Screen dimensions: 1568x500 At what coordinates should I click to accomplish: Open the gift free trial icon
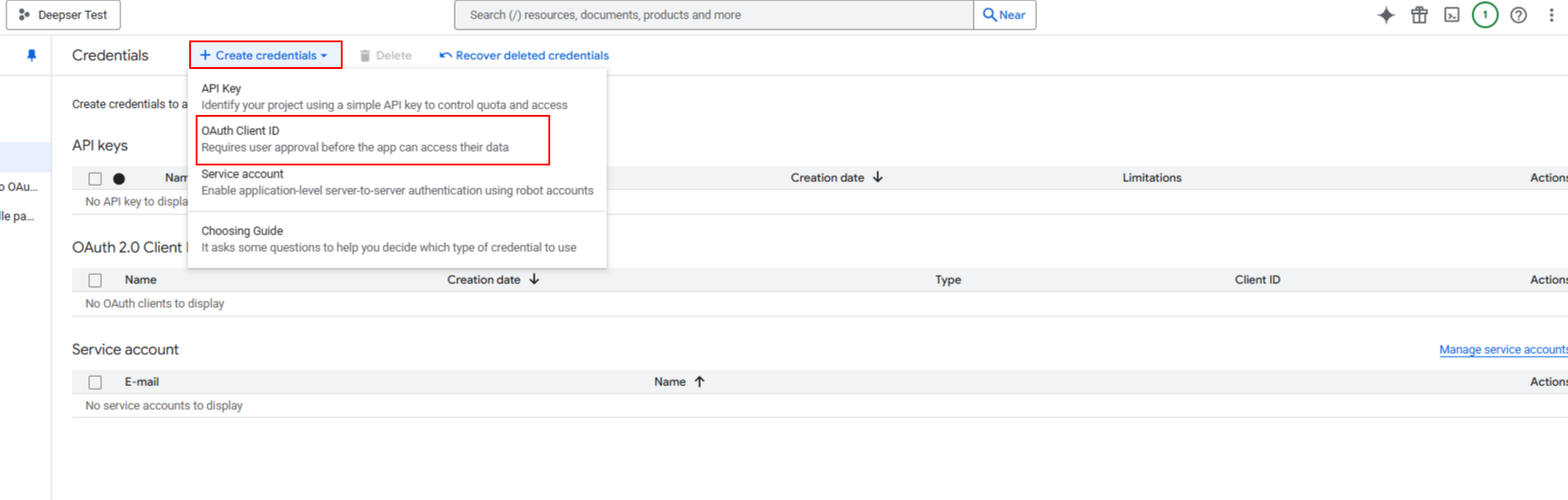(1419, 15)
